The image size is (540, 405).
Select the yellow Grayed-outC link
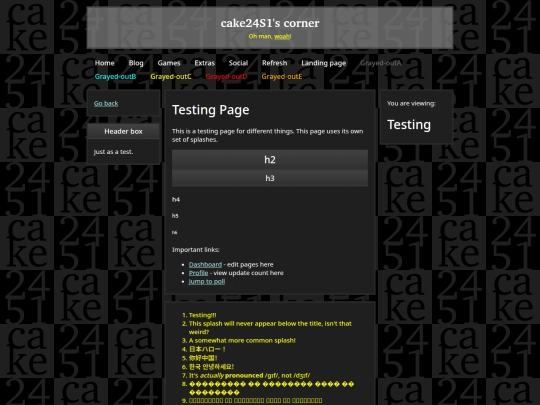(171, 76)
